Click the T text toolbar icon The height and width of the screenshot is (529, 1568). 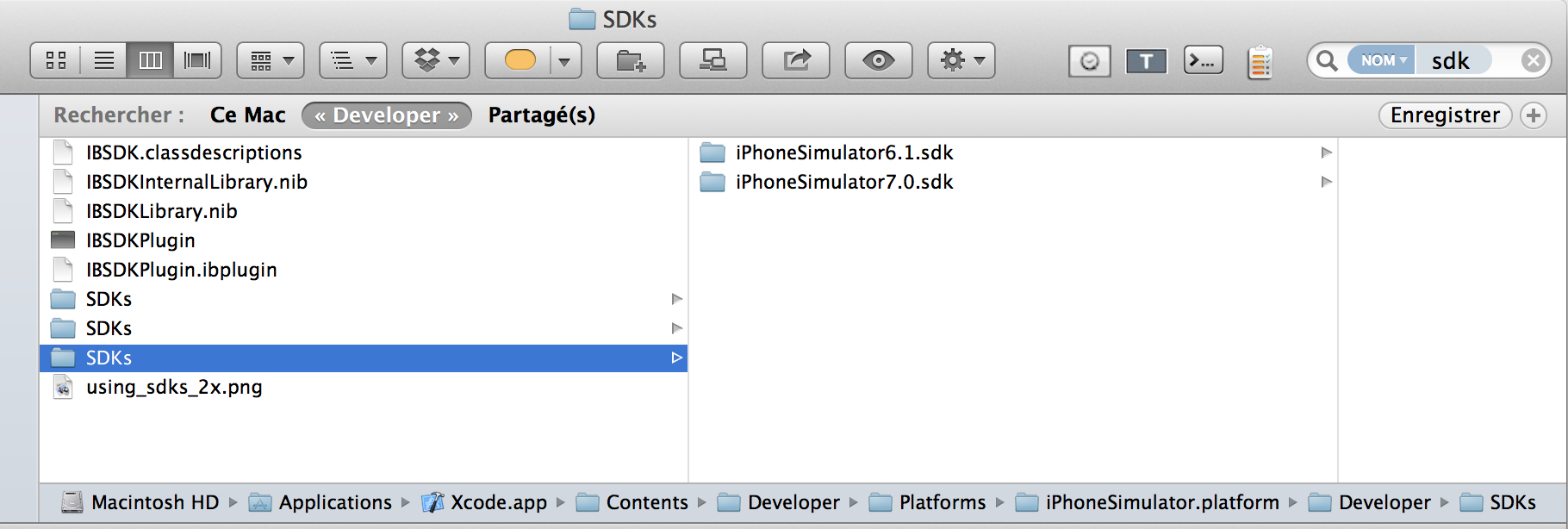pos(1146,61)
